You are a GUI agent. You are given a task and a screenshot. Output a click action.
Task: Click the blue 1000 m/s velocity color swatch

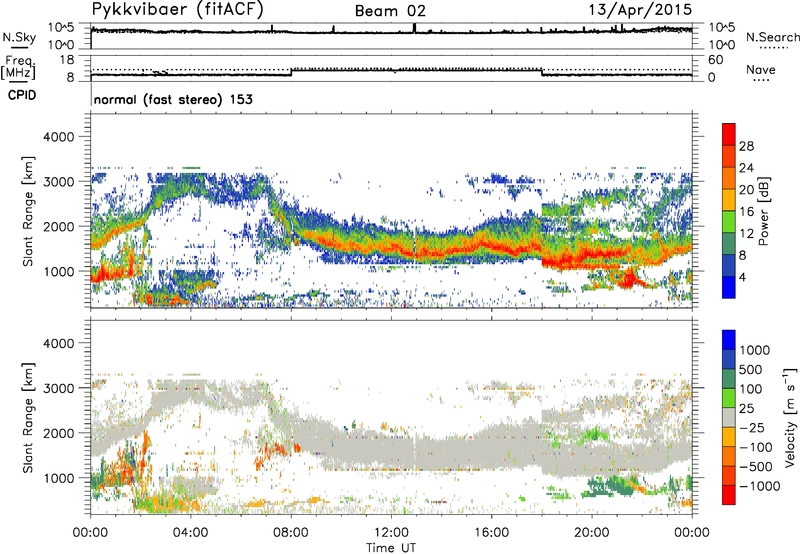tap(729, 340)
